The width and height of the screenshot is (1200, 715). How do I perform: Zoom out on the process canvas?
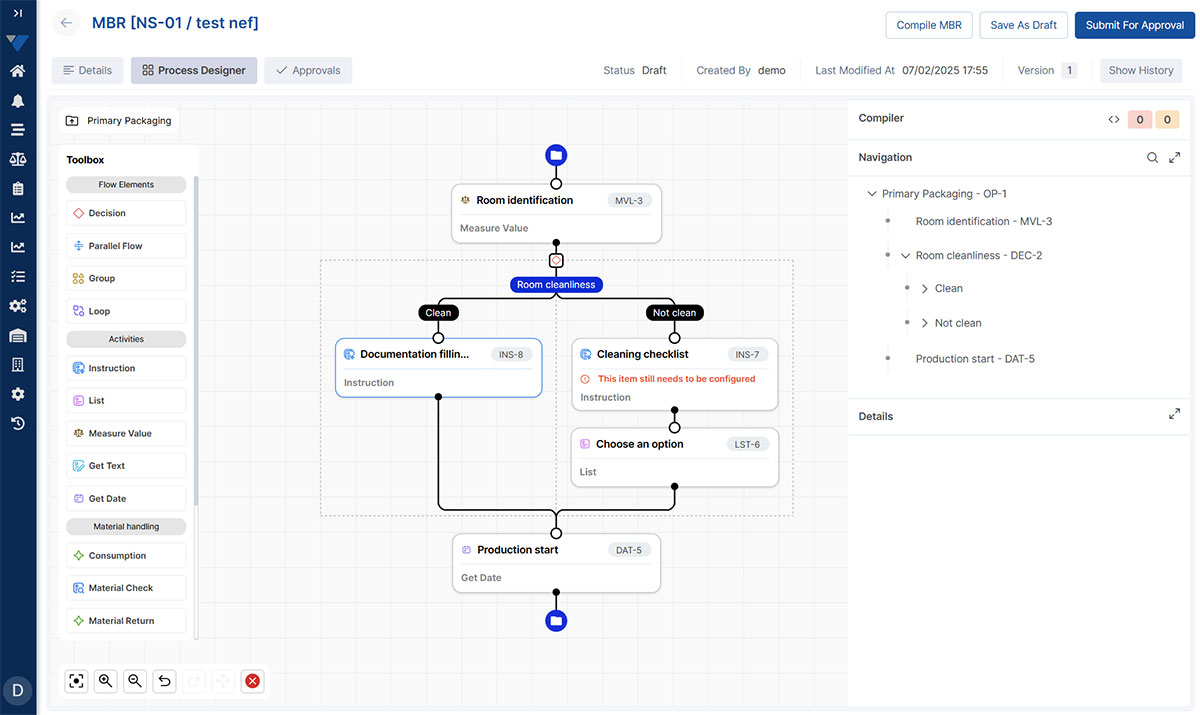tap(135, 681)
